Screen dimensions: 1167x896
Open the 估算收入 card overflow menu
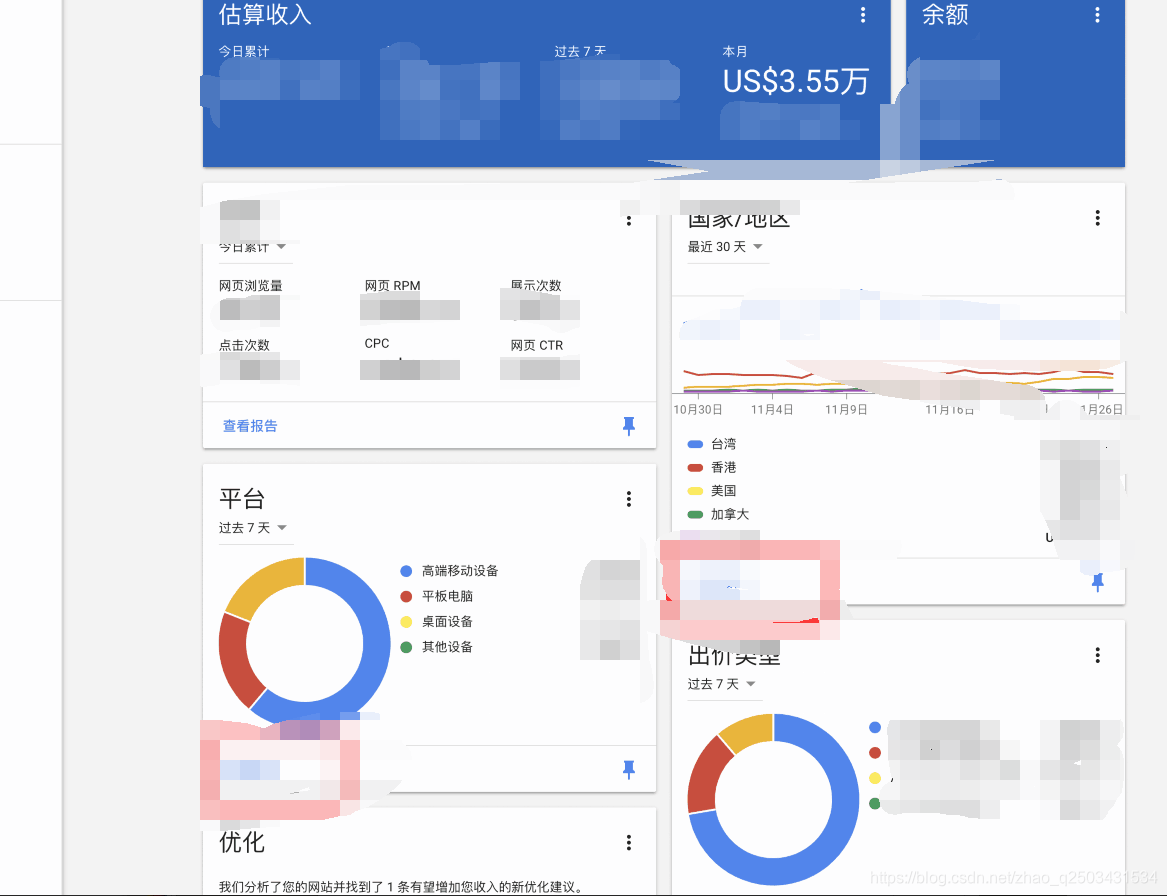click(862, 15)
